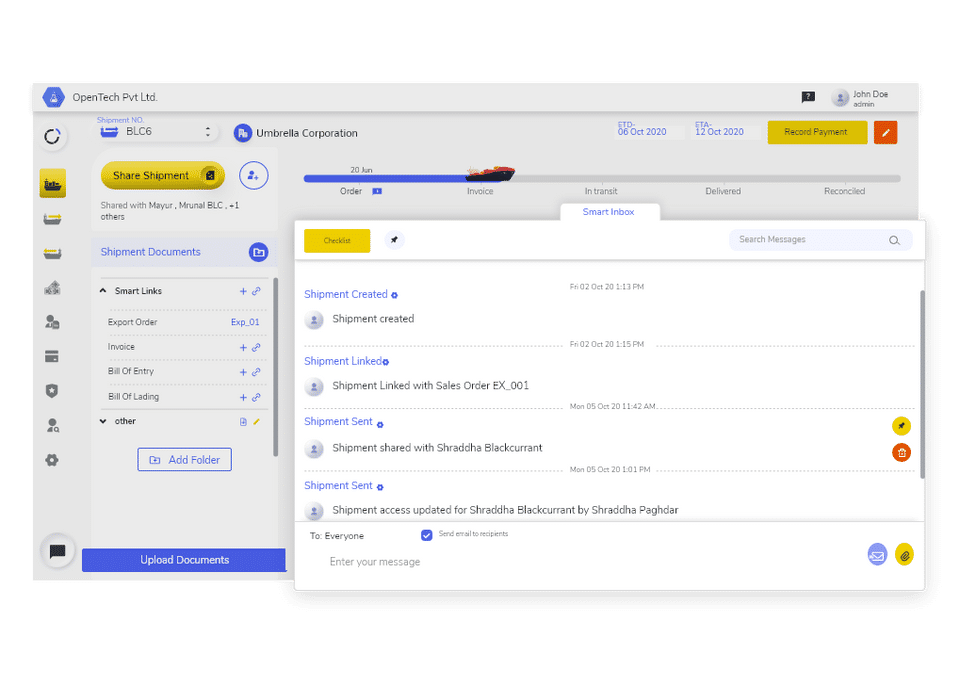Click the flag icon beside Order stage
This screenshot has width=960, height=673.
click(x=377, y=192)
